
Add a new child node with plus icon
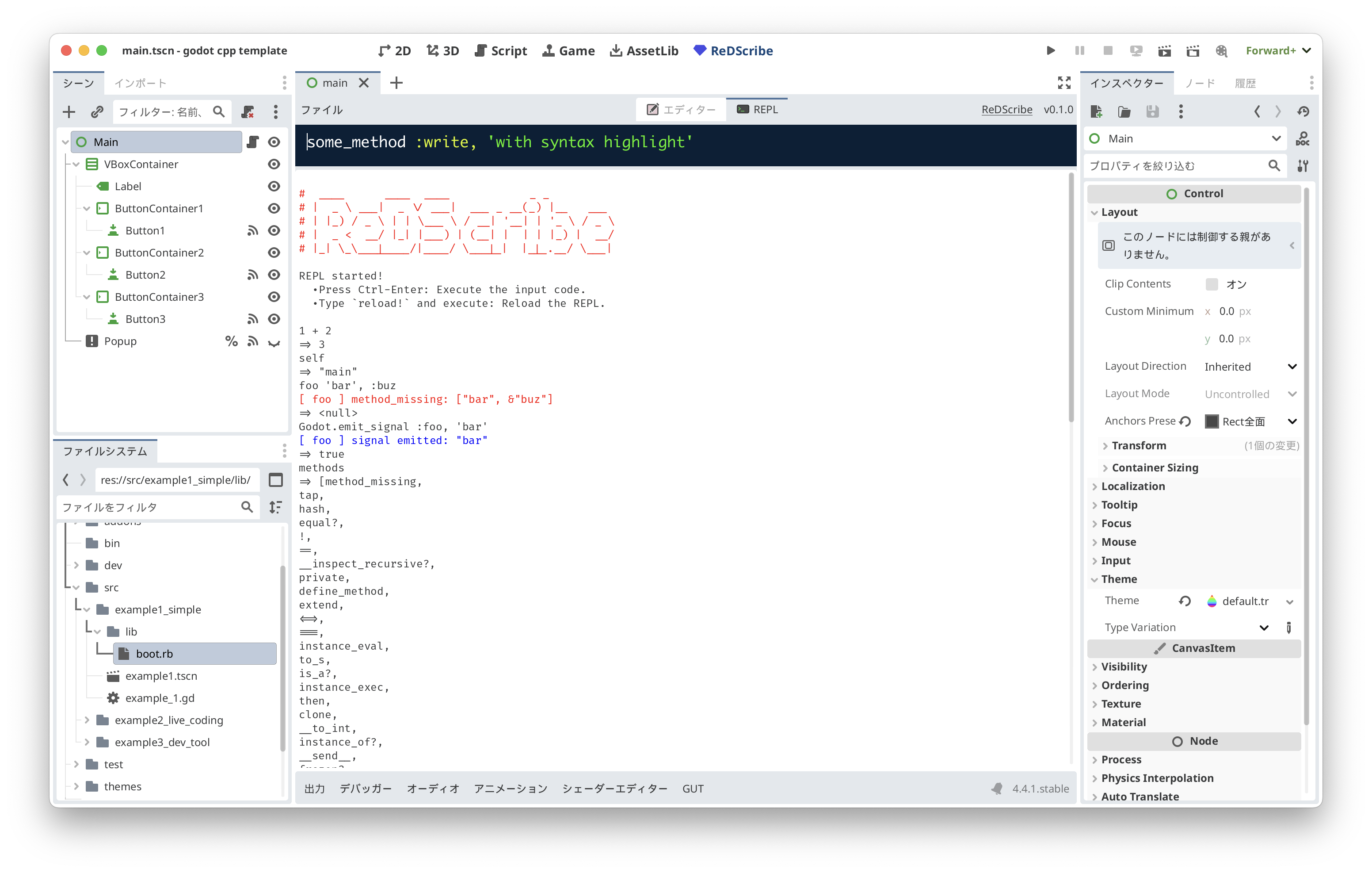[69, 112]
